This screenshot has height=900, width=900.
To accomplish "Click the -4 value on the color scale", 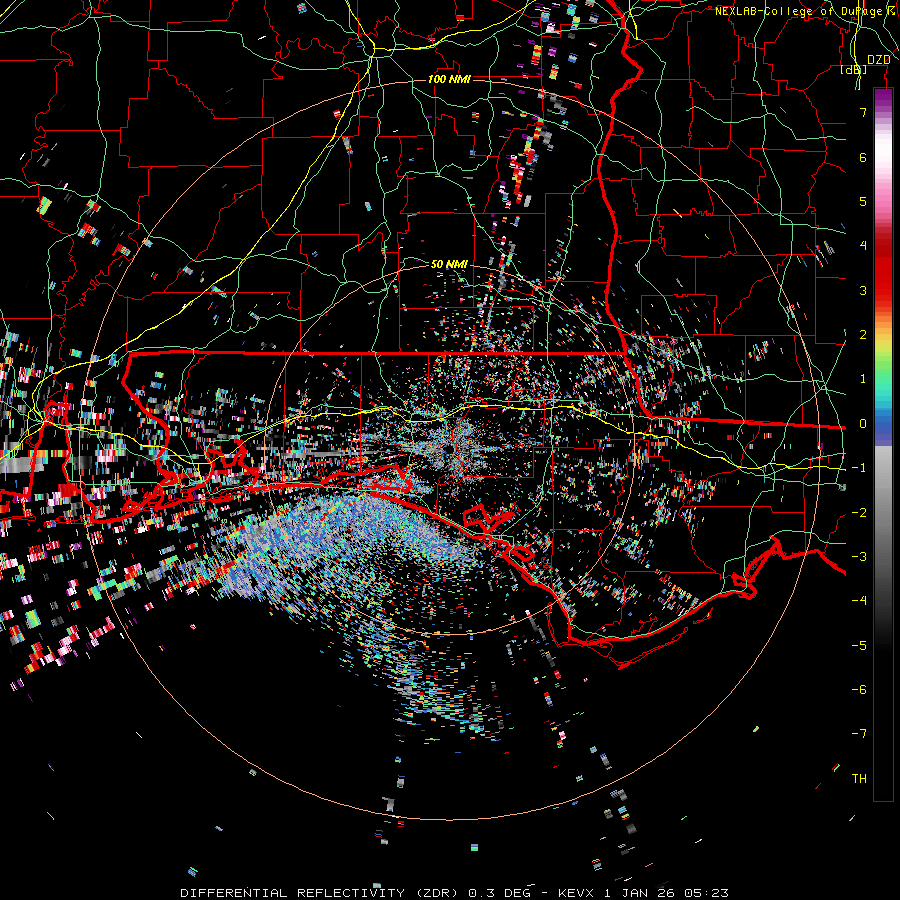I will tap(859, 601).
